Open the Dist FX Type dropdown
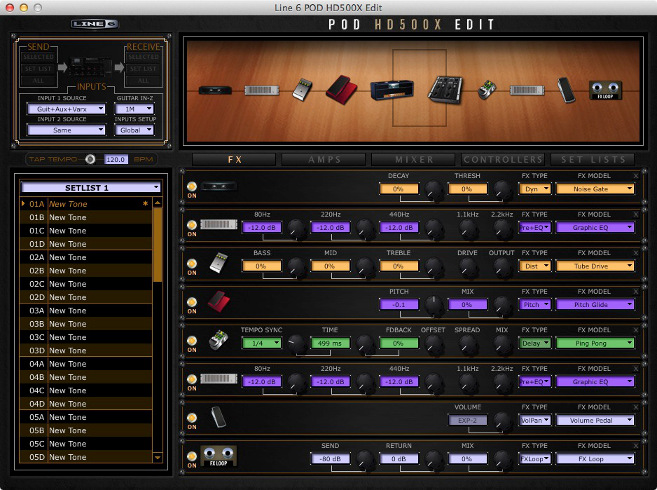The width and height of the screenshot is (657, 490). click(x=535, y=266)
